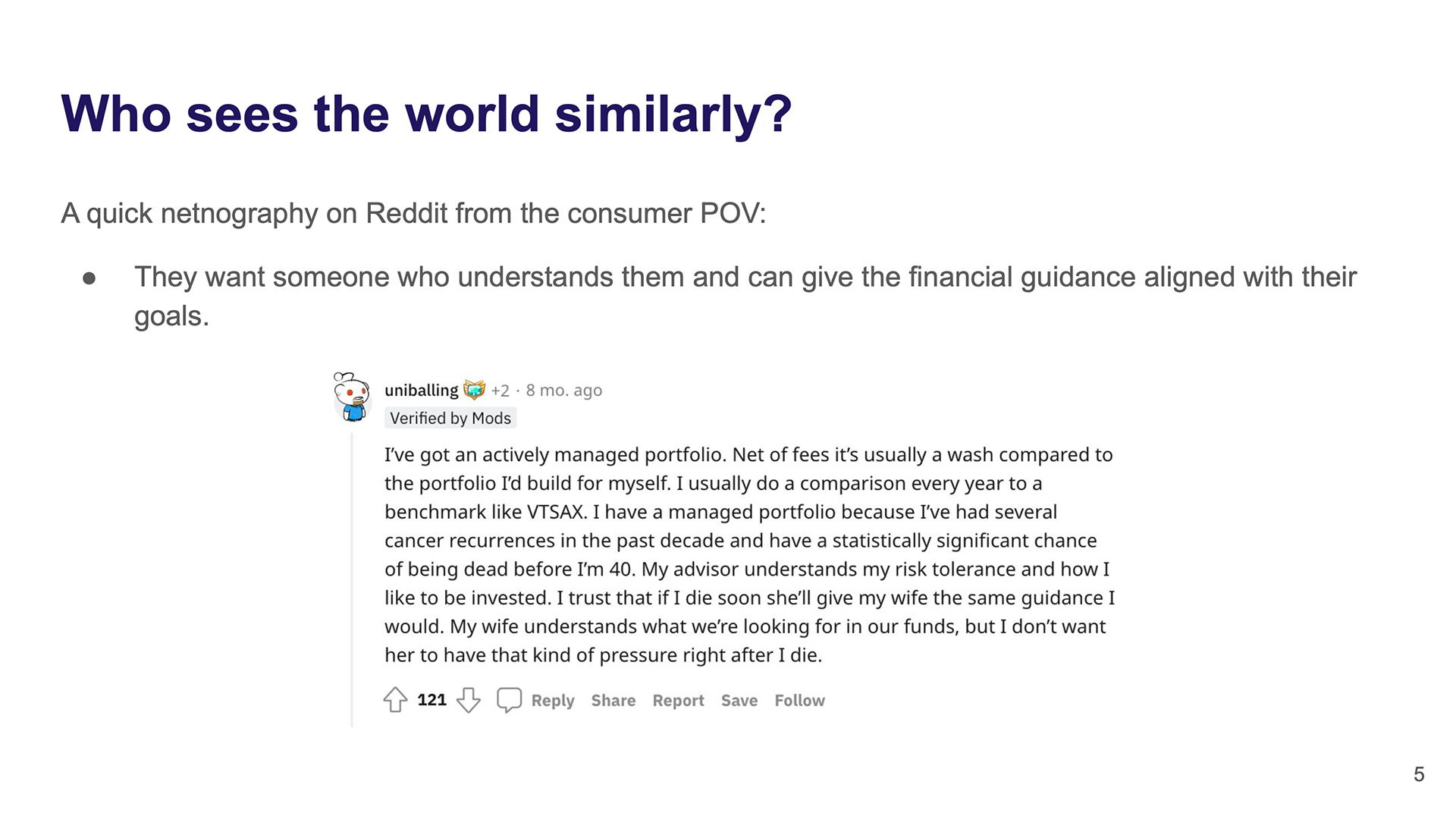Report the comment
1456x816 pixels.
[678, 700]
